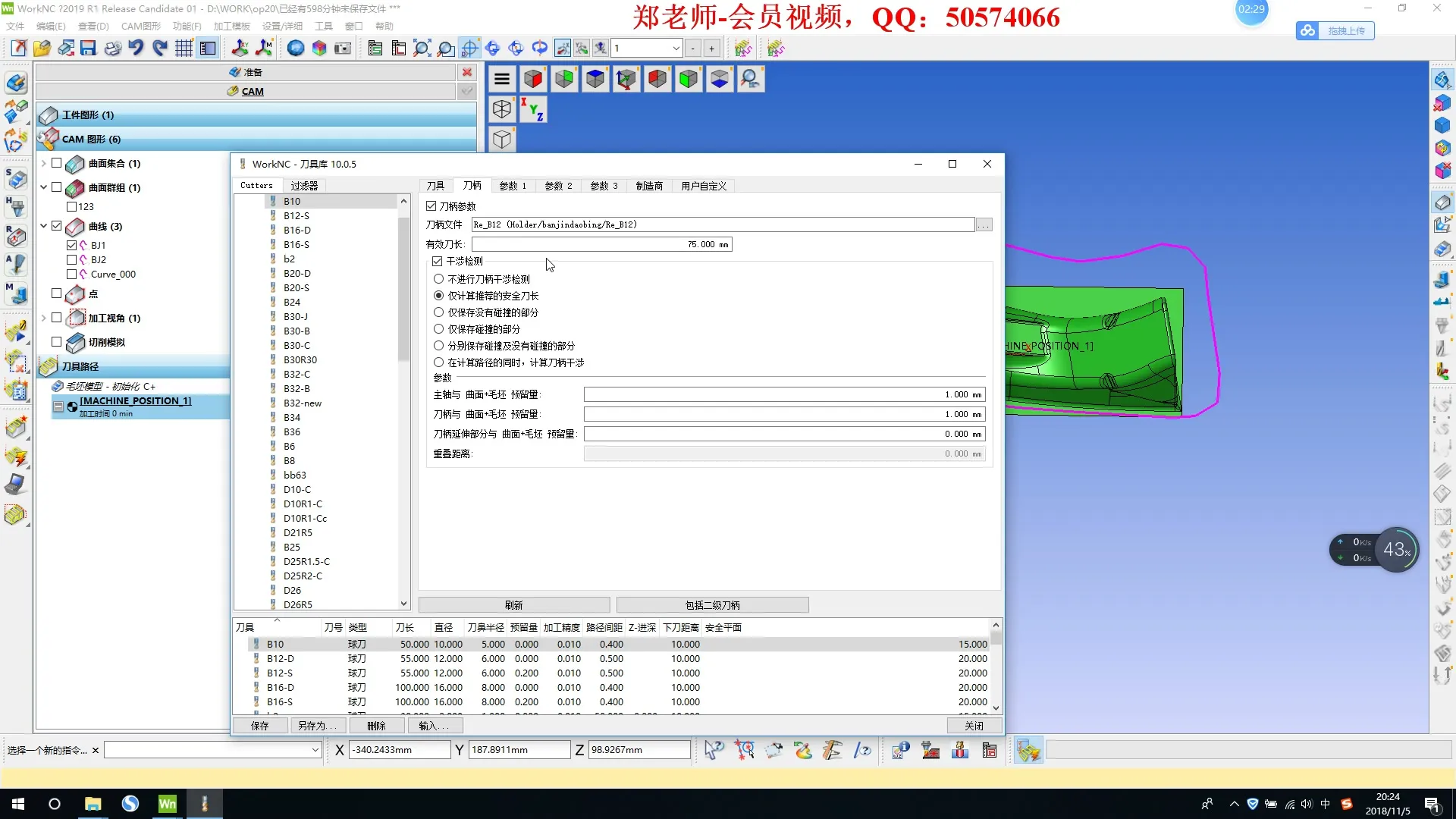Select the isometric wireframe cube view
Image resolution: width=1456 pixels, height=819 pixels.
pos(501,110)
